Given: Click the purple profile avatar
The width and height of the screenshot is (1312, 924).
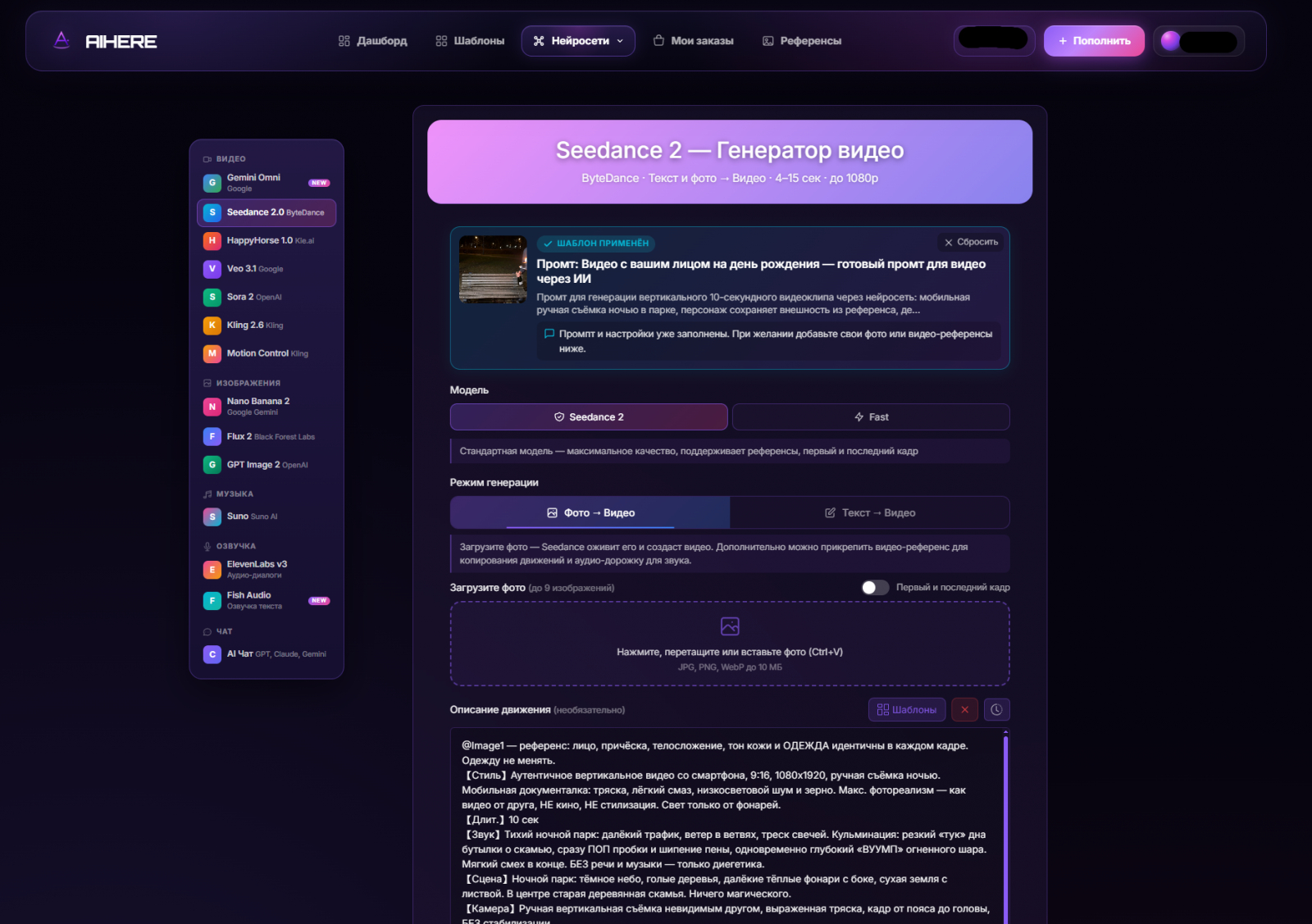Looking at the screenshot, I should [1170, 41].
